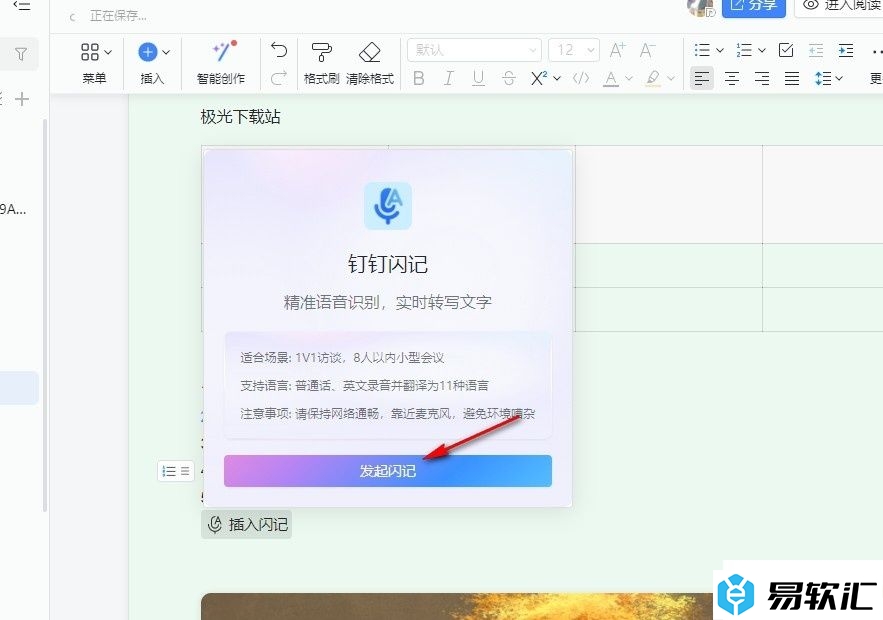
Task: Expand the 插入 dropdown arrow
Action: click(x=166, y=52)
